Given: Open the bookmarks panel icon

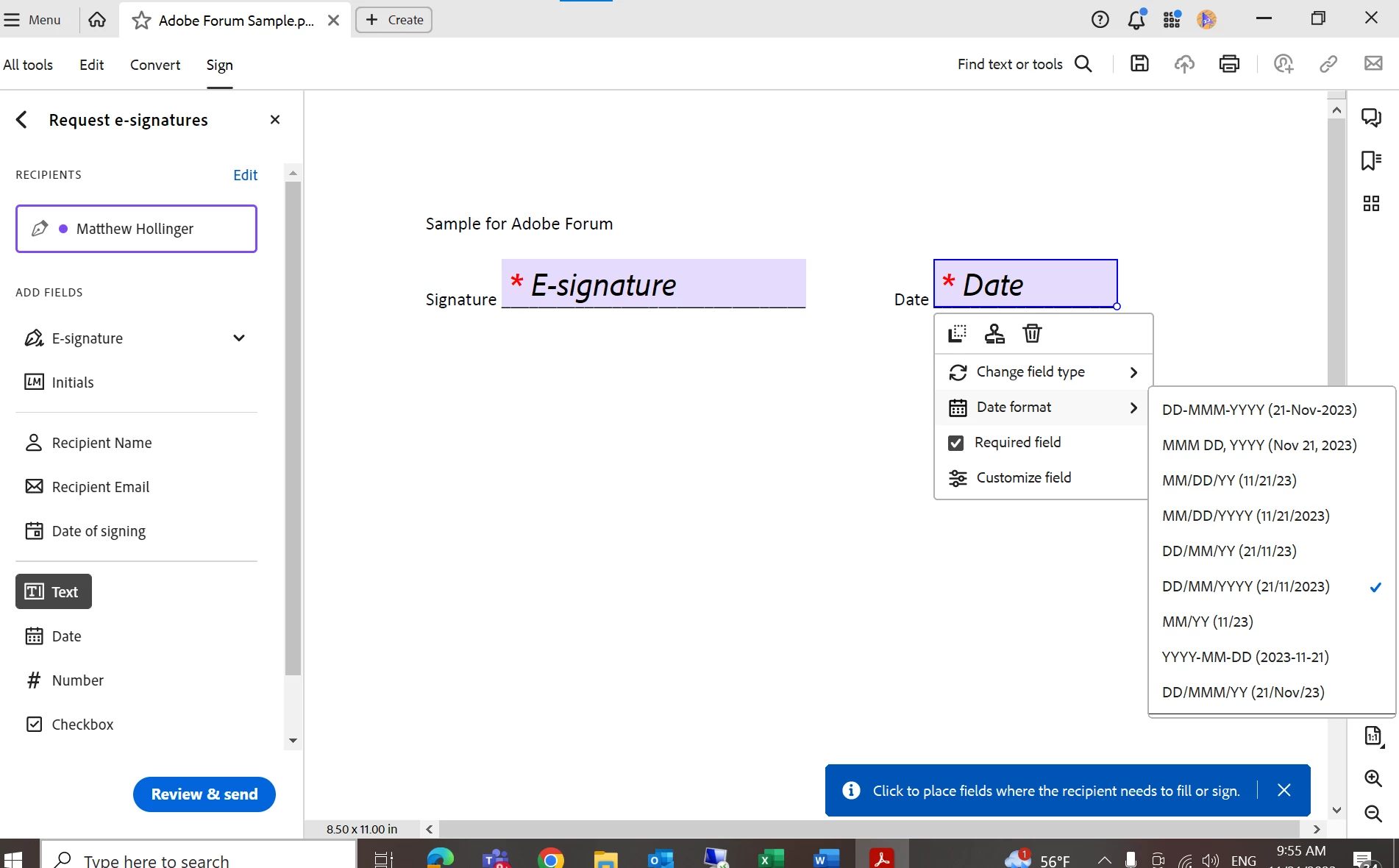Looking at the screenshot, I should (x=1371, y=160).
